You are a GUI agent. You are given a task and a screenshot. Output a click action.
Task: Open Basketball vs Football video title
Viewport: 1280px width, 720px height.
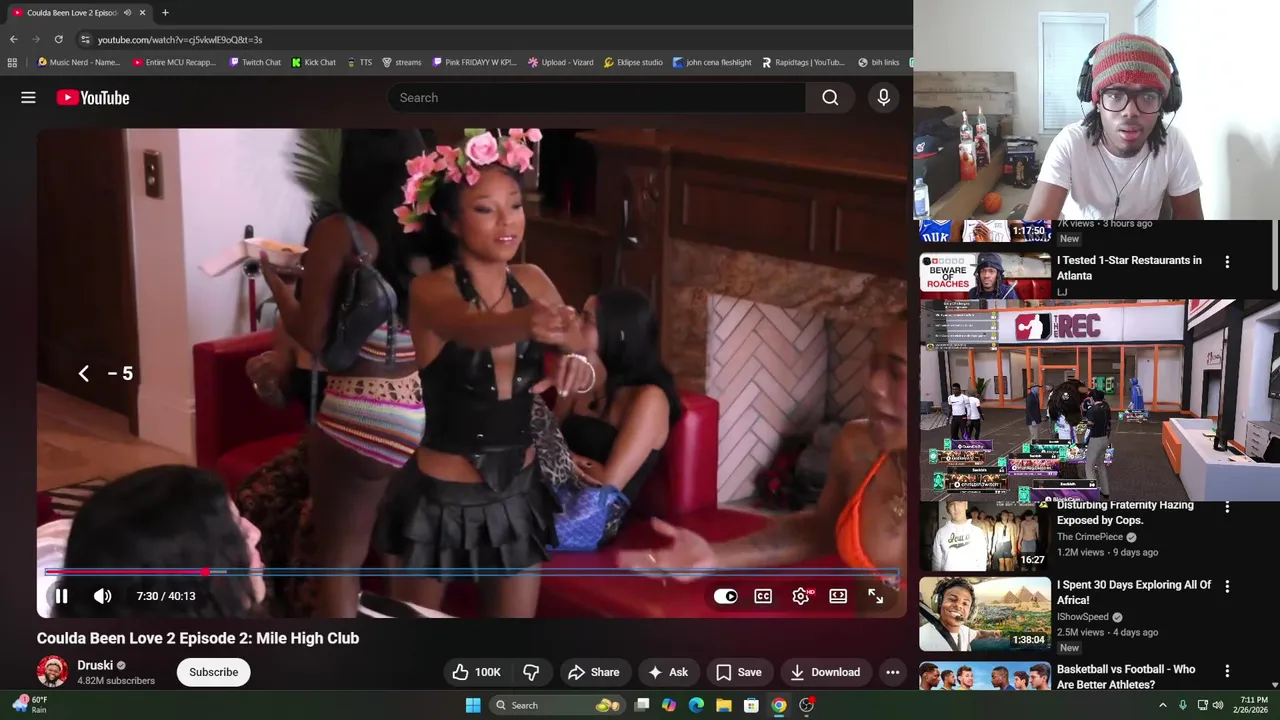1126,677
